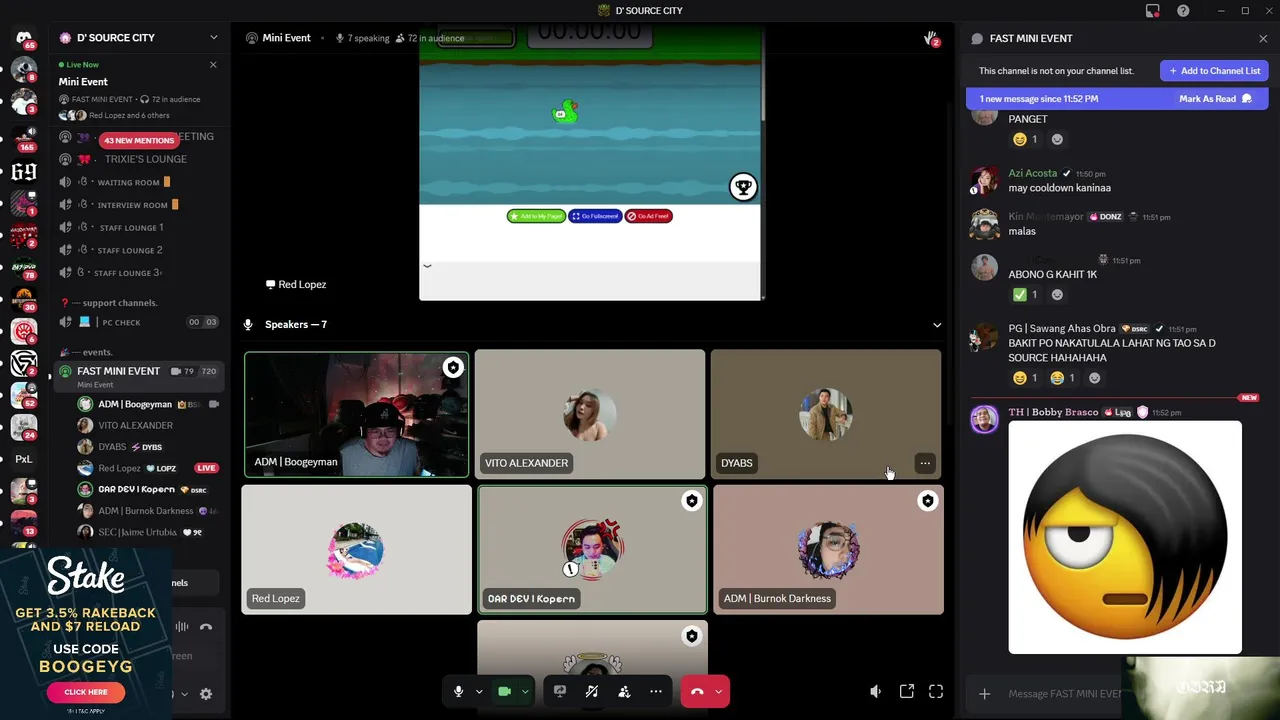The width and height of the screenshot is (1280, 720).
Task: Collapse the Speakers — 7 section
Action: (x=937, y=325)
